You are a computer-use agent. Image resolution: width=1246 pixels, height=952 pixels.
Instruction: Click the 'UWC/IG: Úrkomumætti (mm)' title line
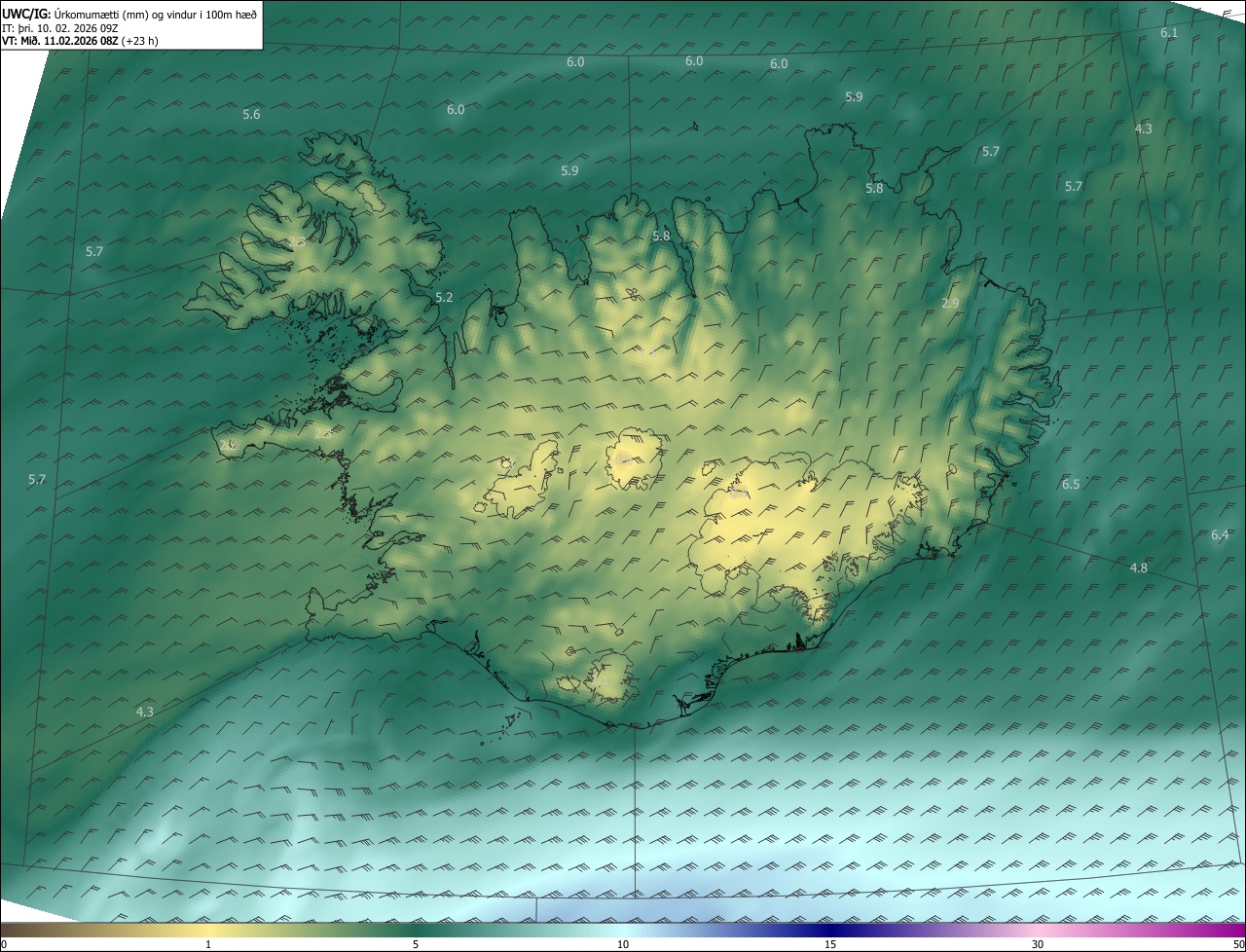129,15
